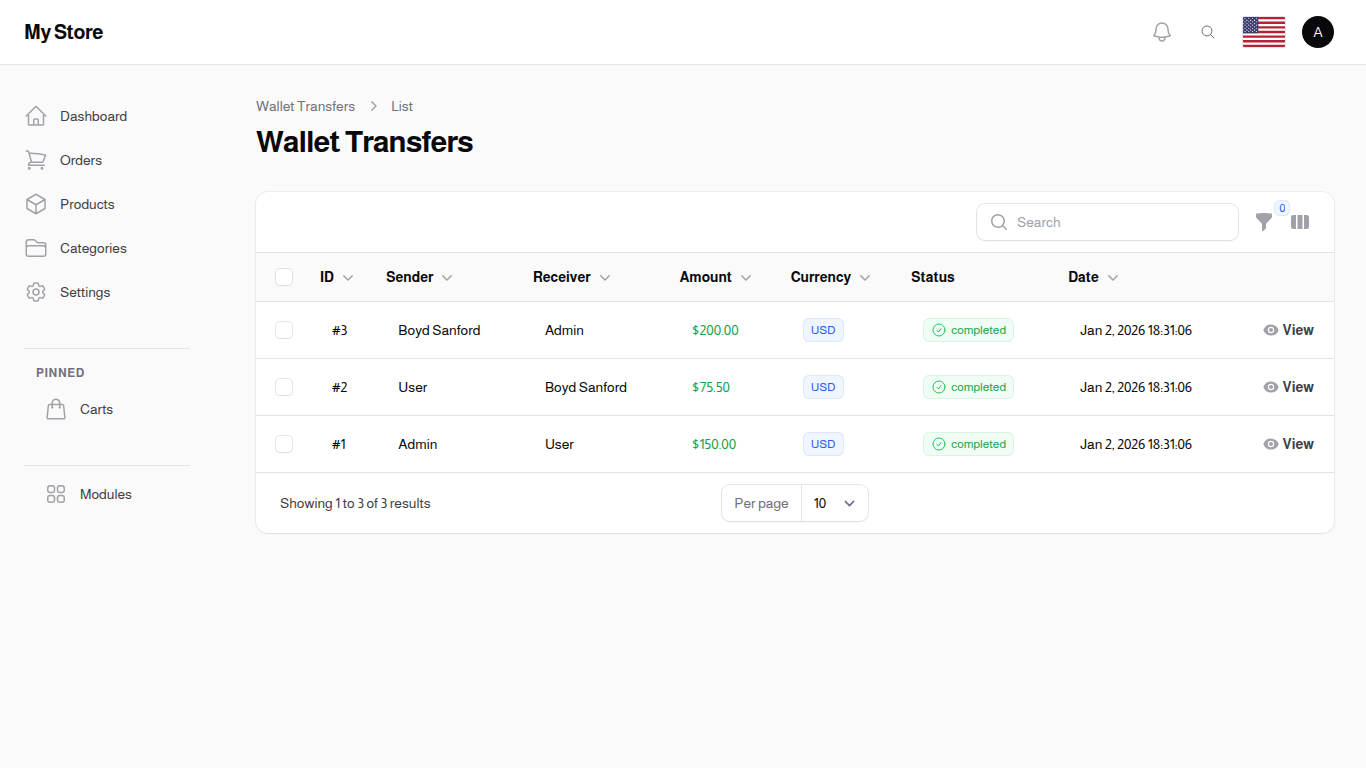The image size is (1366, 768).
Task: Click the notification bell icon
Action: click(x=1162, y=31)
